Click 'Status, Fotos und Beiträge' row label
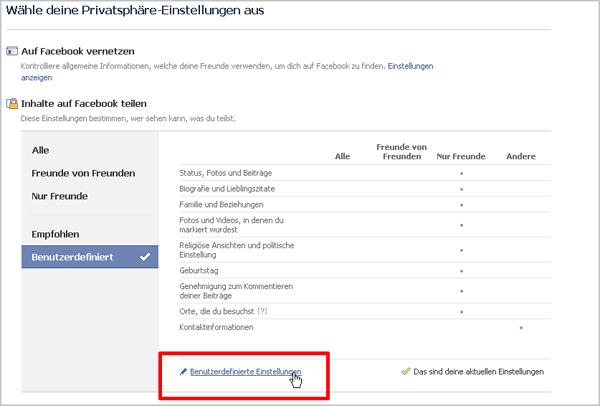This screenshot has width=600, height=406. click(x=225, y=173)
